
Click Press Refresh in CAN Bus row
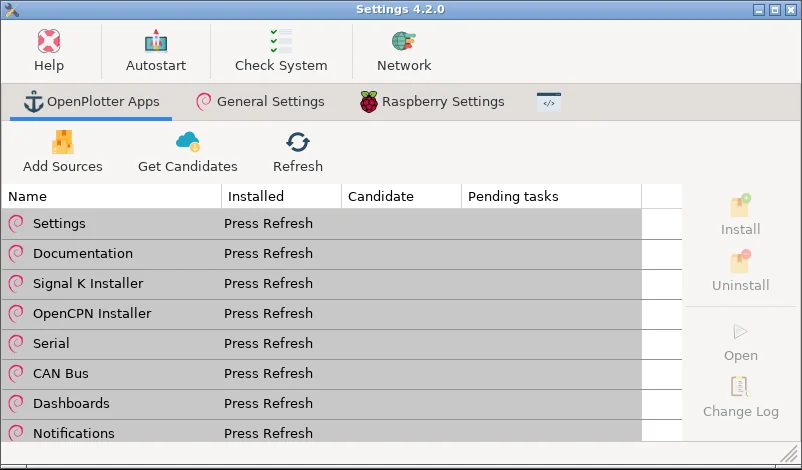click(x=268, y=373)
